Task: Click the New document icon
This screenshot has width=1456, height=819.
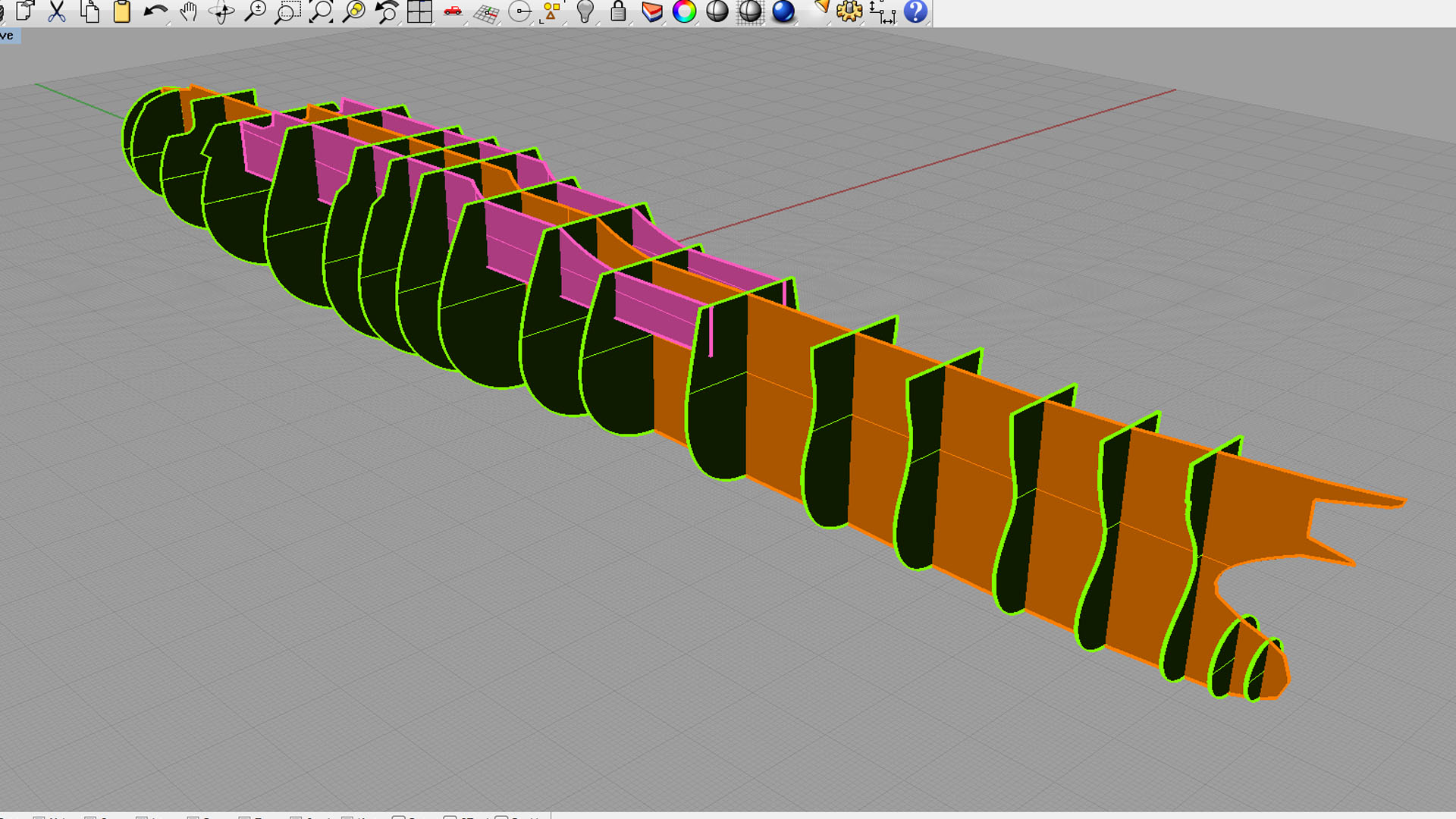Action: tap(25, 11)
